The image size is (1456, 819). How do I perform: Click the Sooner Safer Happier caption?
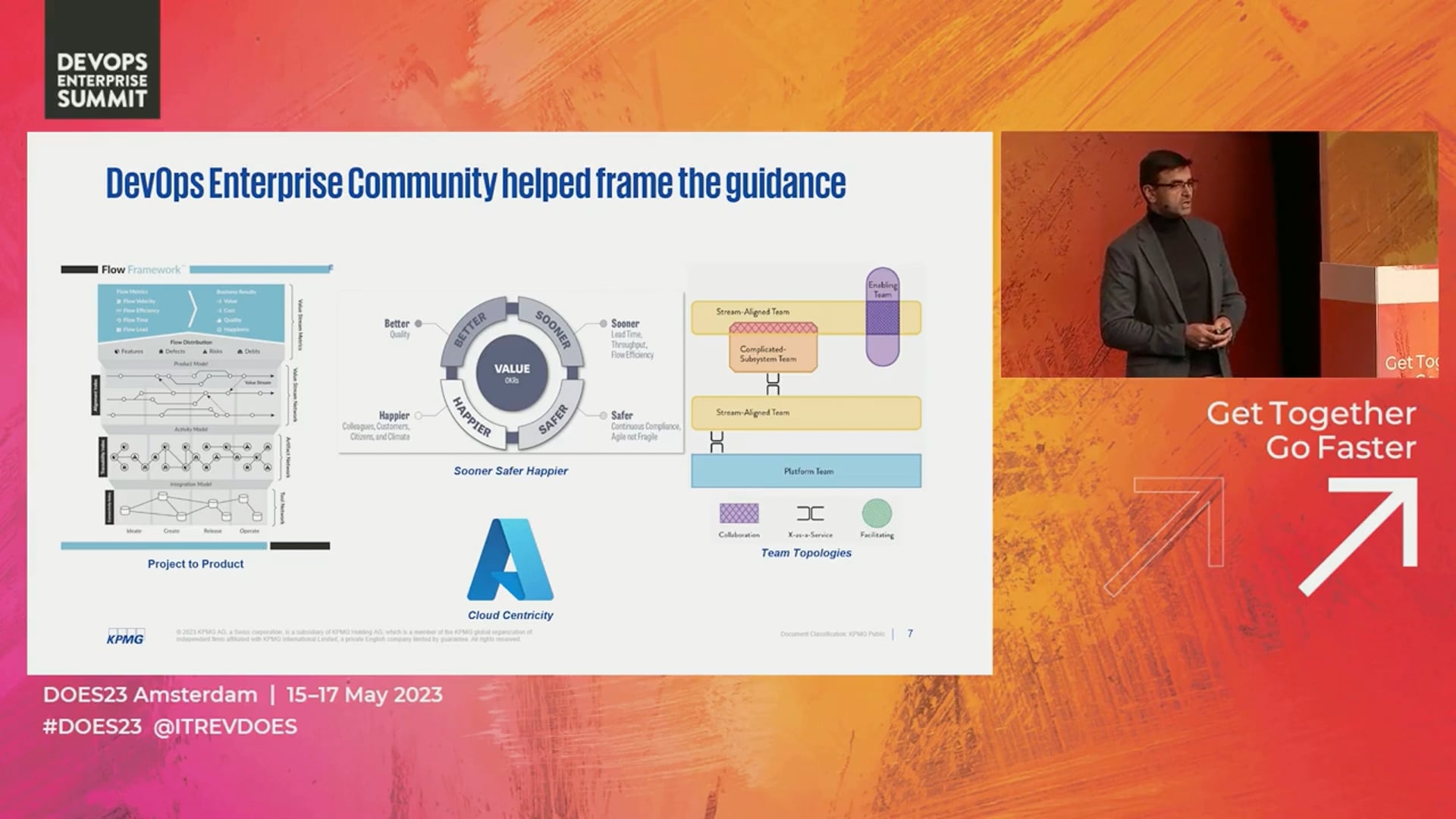510,471
